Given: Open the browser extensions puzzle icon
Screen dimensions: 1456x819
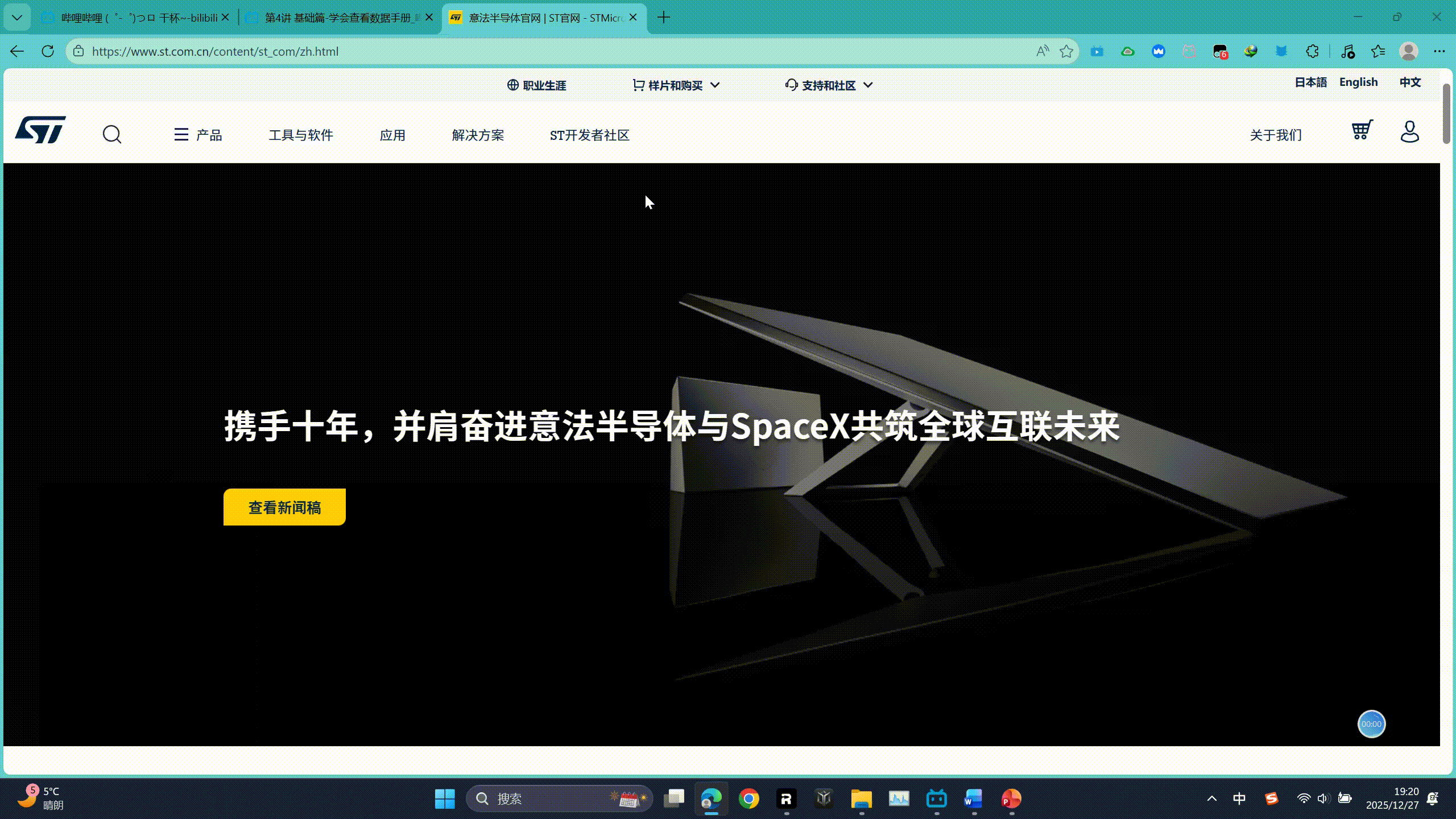Looking at the screenshot, I should 1312,51.
